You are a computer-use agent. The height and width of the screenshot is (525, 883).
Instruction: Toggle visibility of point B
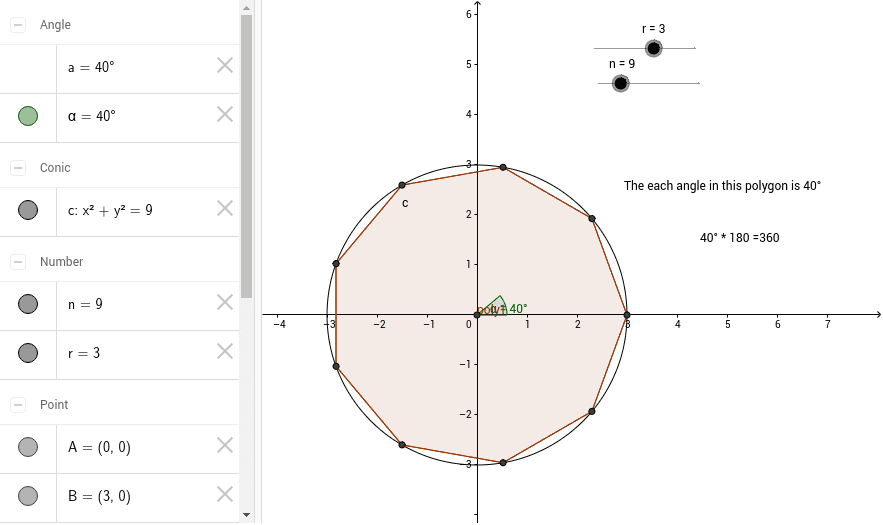click(x=28, y=496)
